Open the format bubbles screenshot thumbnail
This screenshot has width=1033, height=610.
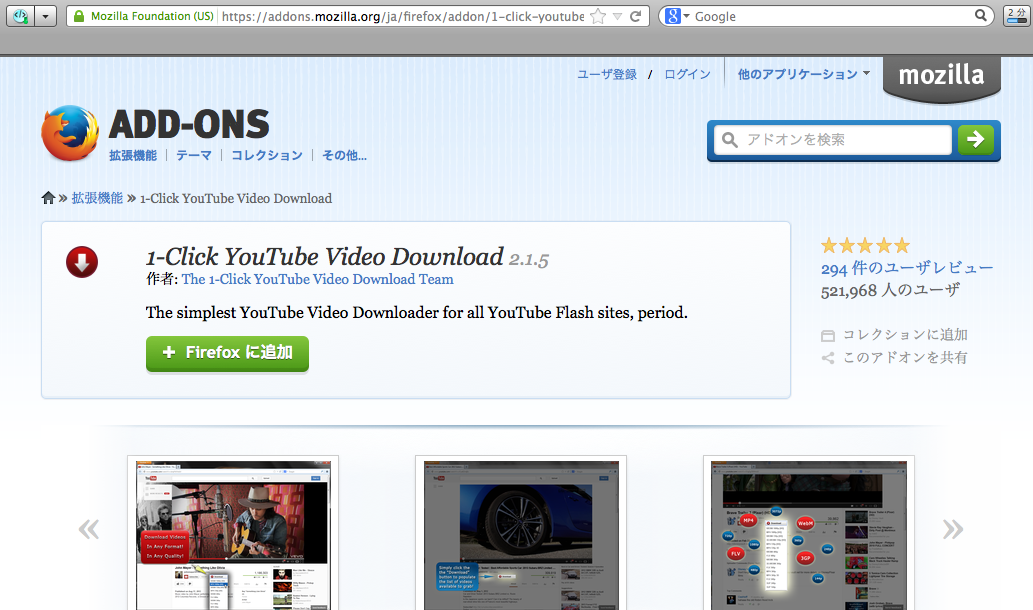coord(808,533)
